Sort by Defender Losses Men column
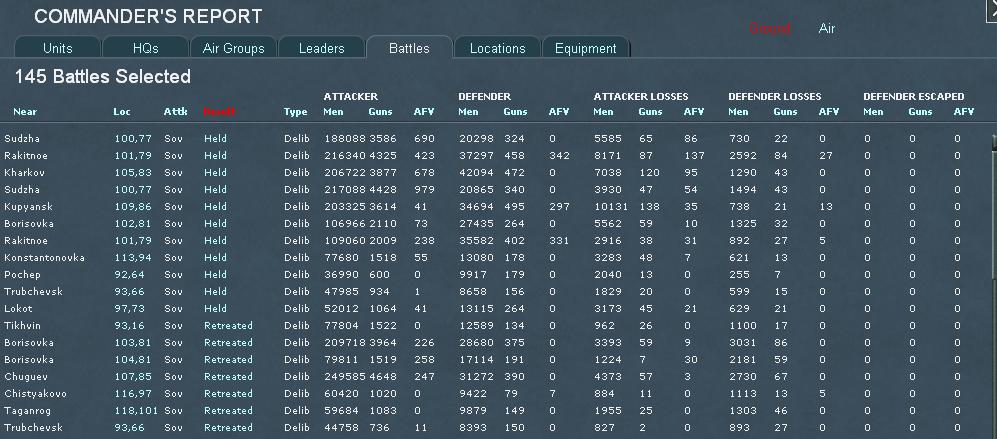 point(738,112)
